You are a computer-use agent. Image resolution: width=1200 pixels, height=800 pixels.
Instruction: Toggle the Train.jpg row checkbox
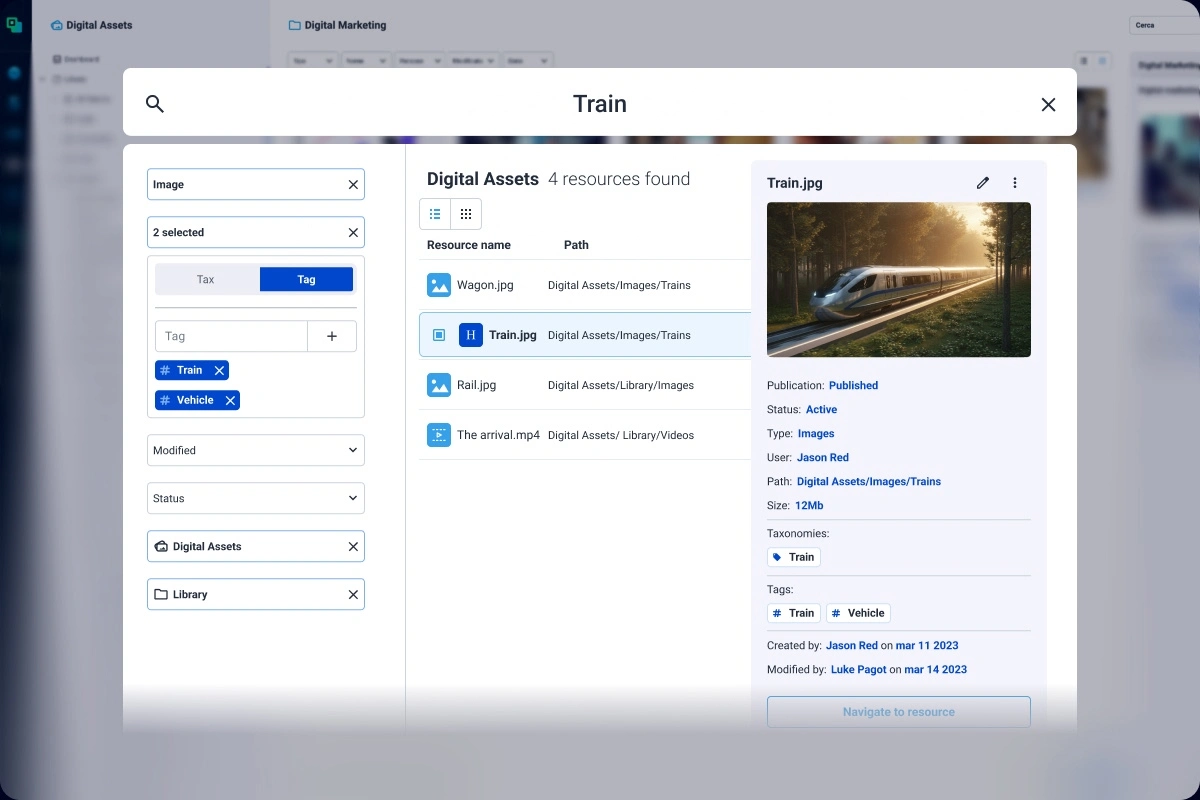439,335
